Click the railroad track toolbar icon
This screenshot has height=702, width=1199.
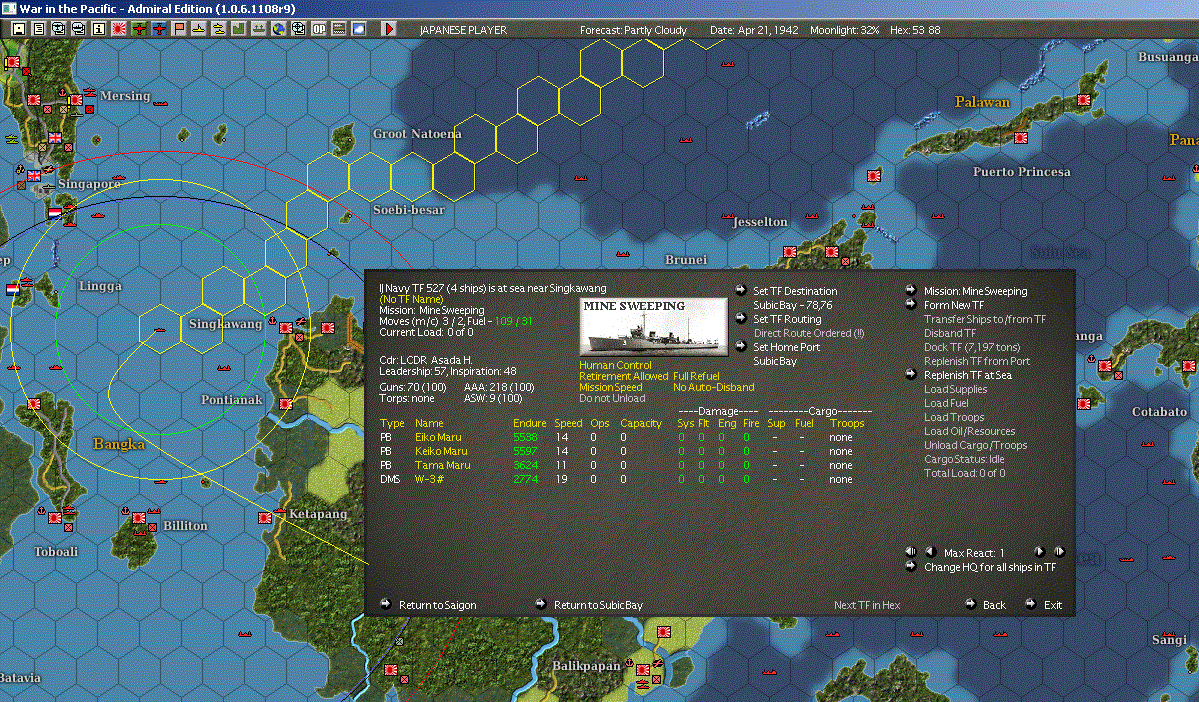pos(339,29)
